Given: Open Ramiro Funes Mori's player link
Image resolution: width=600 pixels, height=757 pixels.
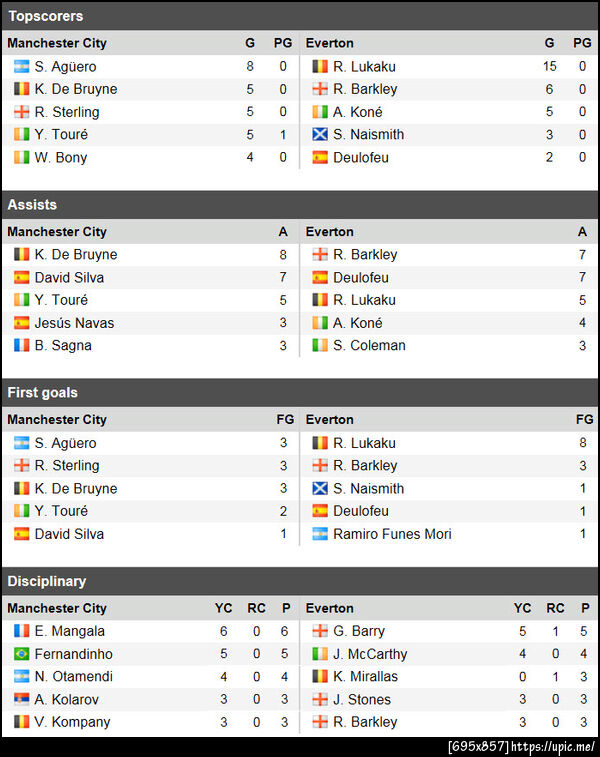Looking at the screenshot, I should (392, 534).
